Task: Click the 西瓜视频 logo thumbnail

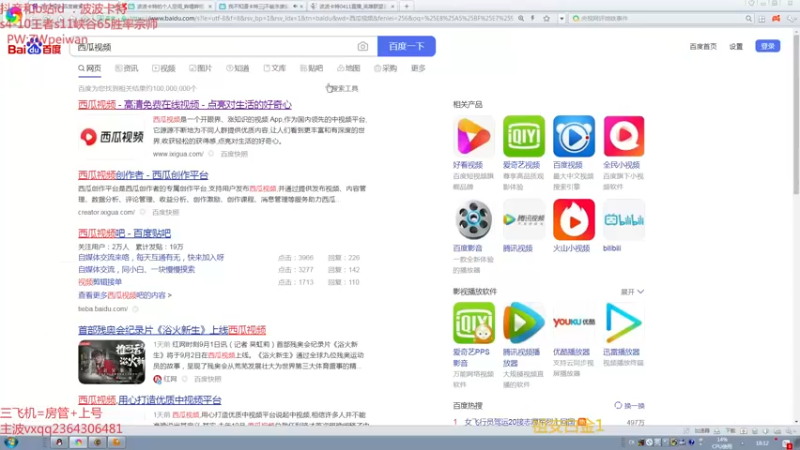Action: point(112,137)
